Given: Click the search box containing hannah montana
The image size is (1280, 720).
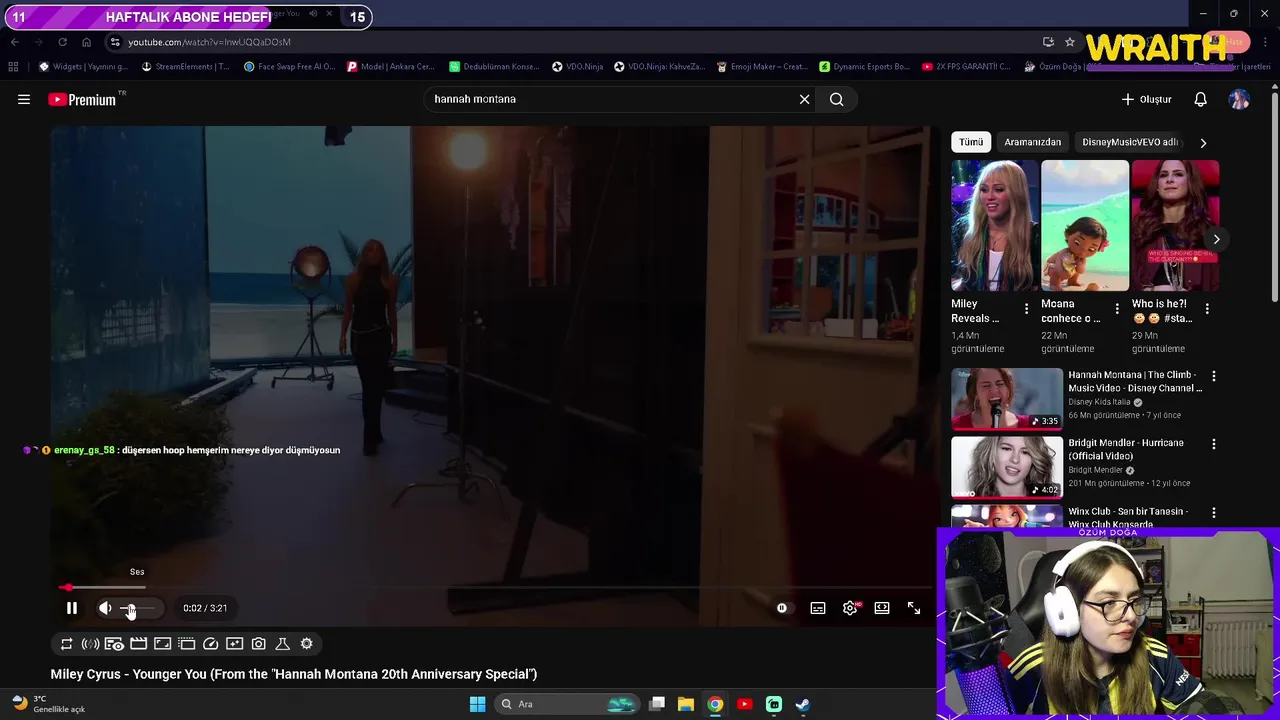Looking at the screenshot, I should [610, 99].
